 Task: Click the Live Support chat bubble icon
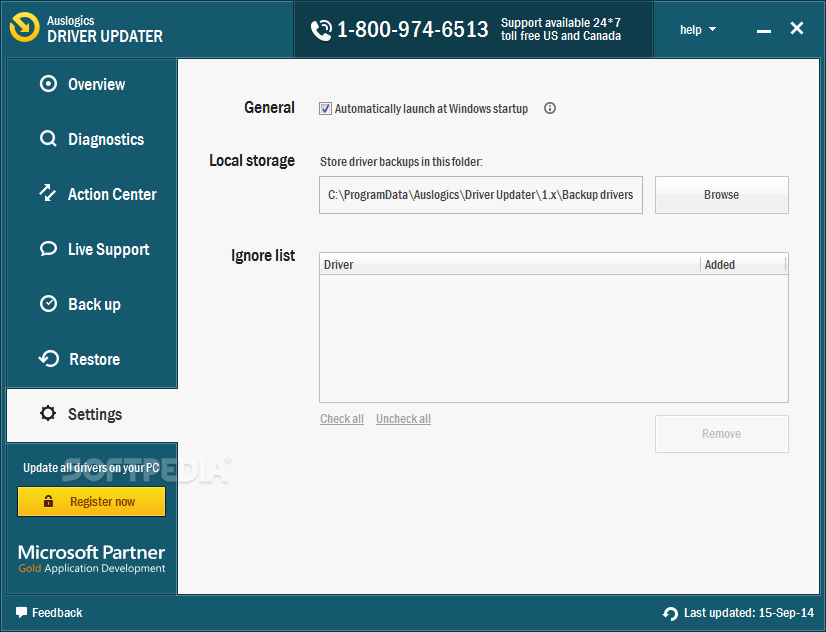(x=48, y=249)
